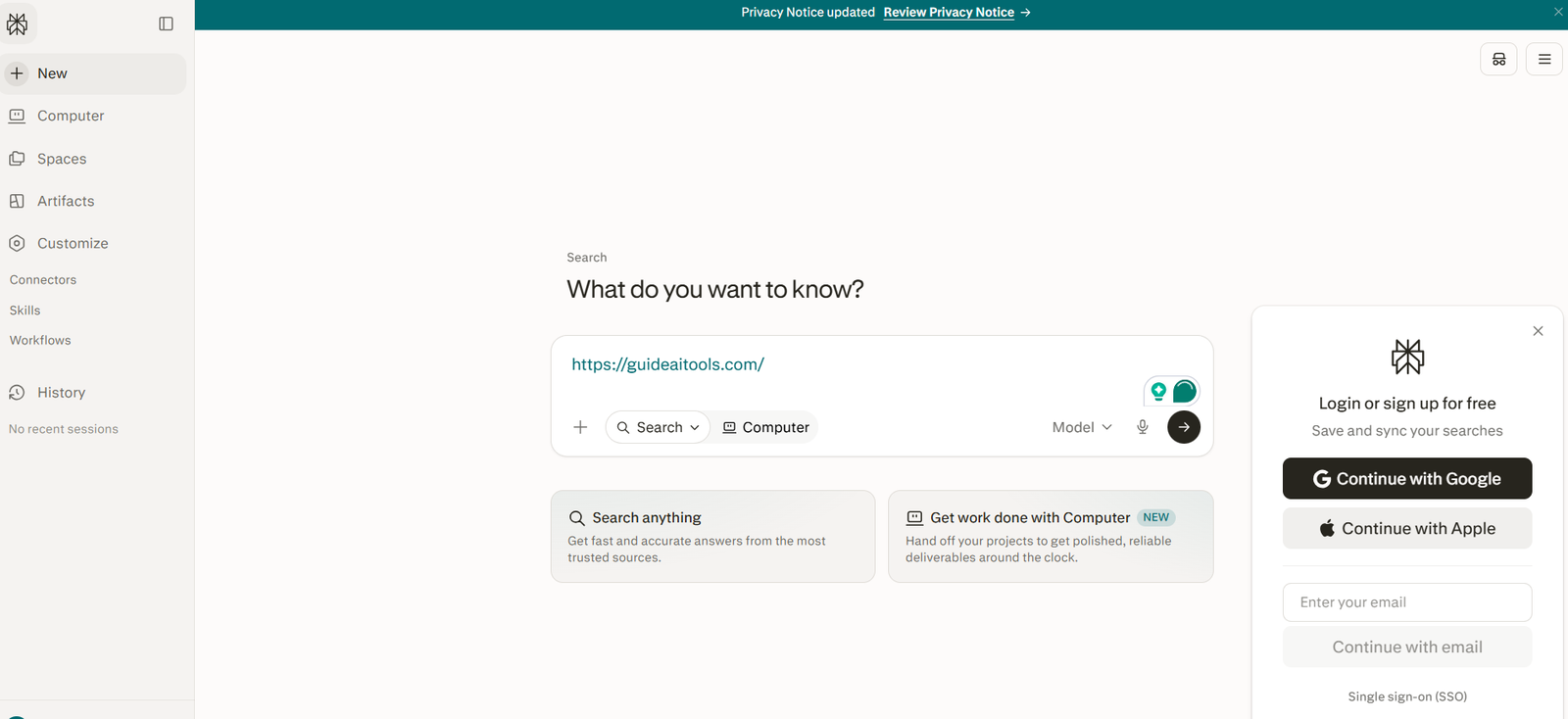Click Continue with Google
This screenshot has width=1568, height=719.
coord(1407,479)
